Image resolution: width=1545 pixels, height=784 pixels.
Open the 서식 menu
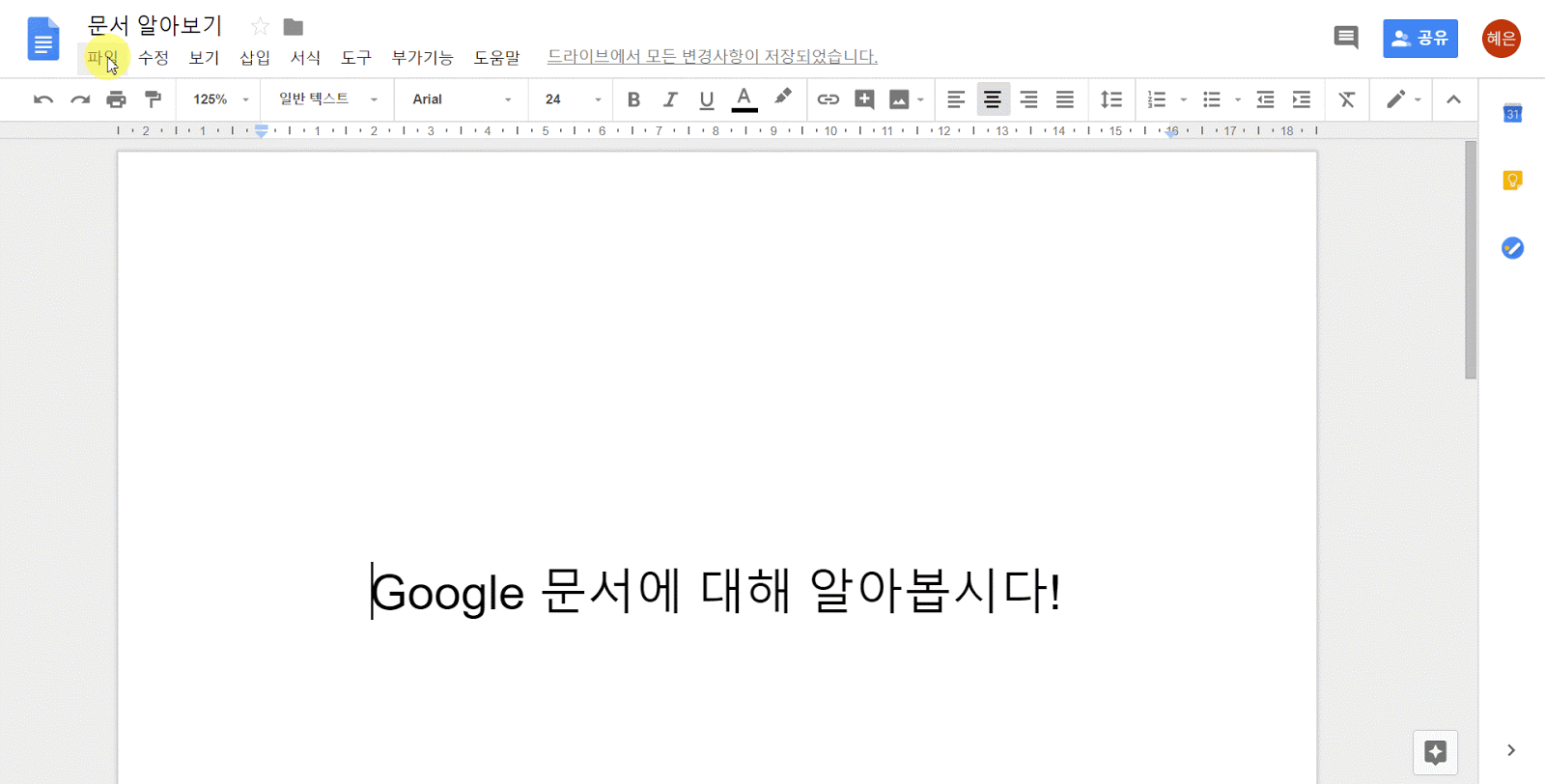[306, 58]
